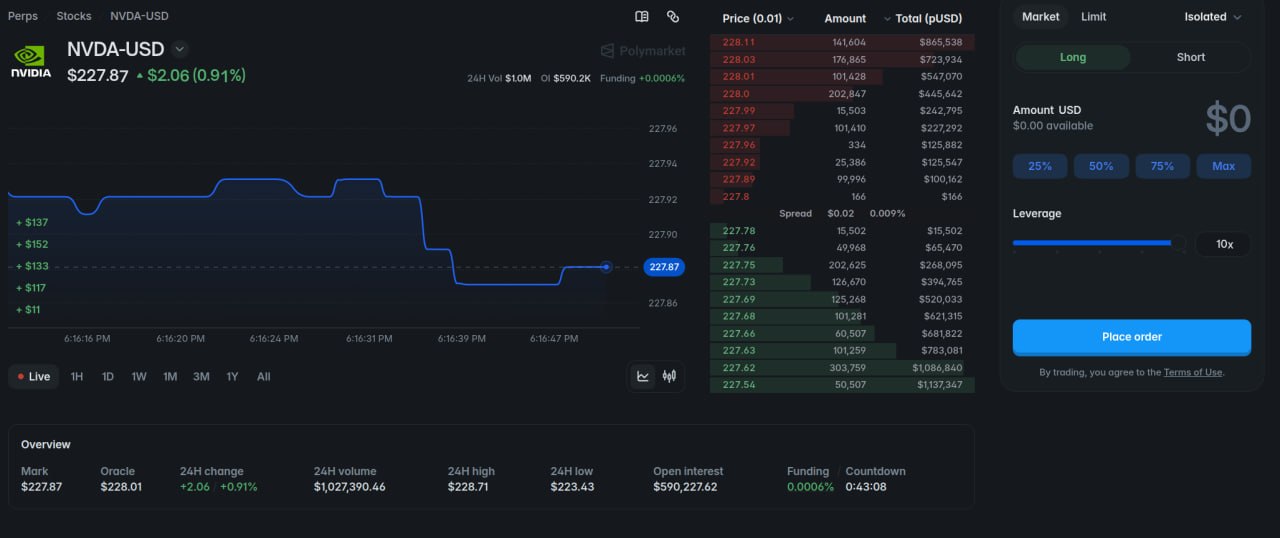Switch to the line chart view
This screenshot has width=1280, height=538.
click(642, 376)
